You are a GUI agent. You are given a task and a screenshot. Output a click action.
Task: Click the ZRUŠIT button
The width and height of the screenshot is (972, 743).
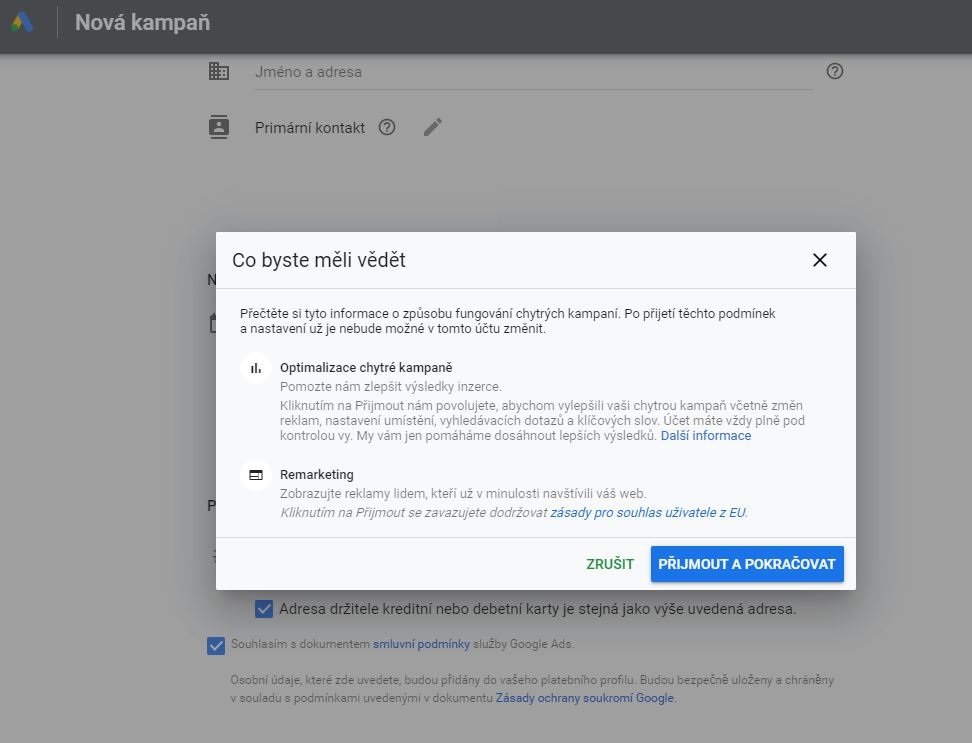pyautogui.click(x=610, y=564)
